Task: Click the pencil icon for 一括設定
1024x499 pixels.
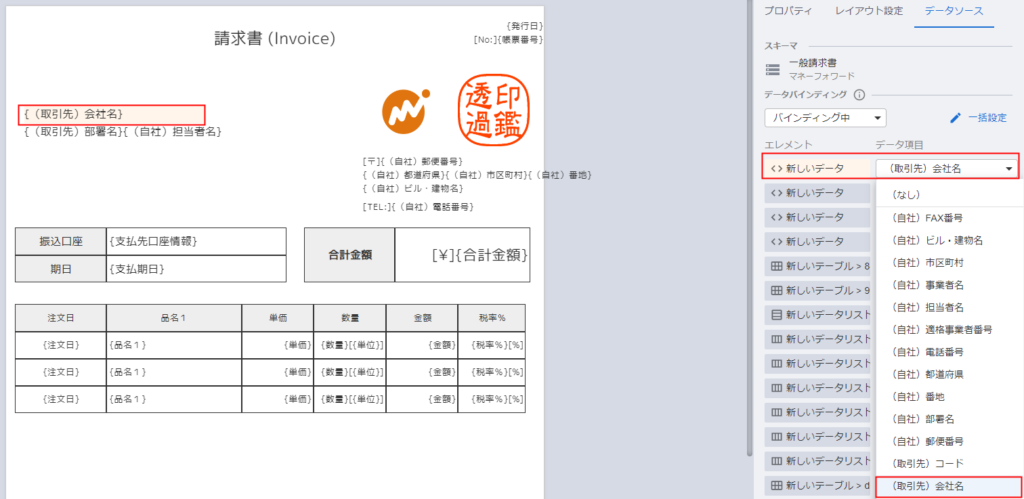Action: (x=955, y=118)
